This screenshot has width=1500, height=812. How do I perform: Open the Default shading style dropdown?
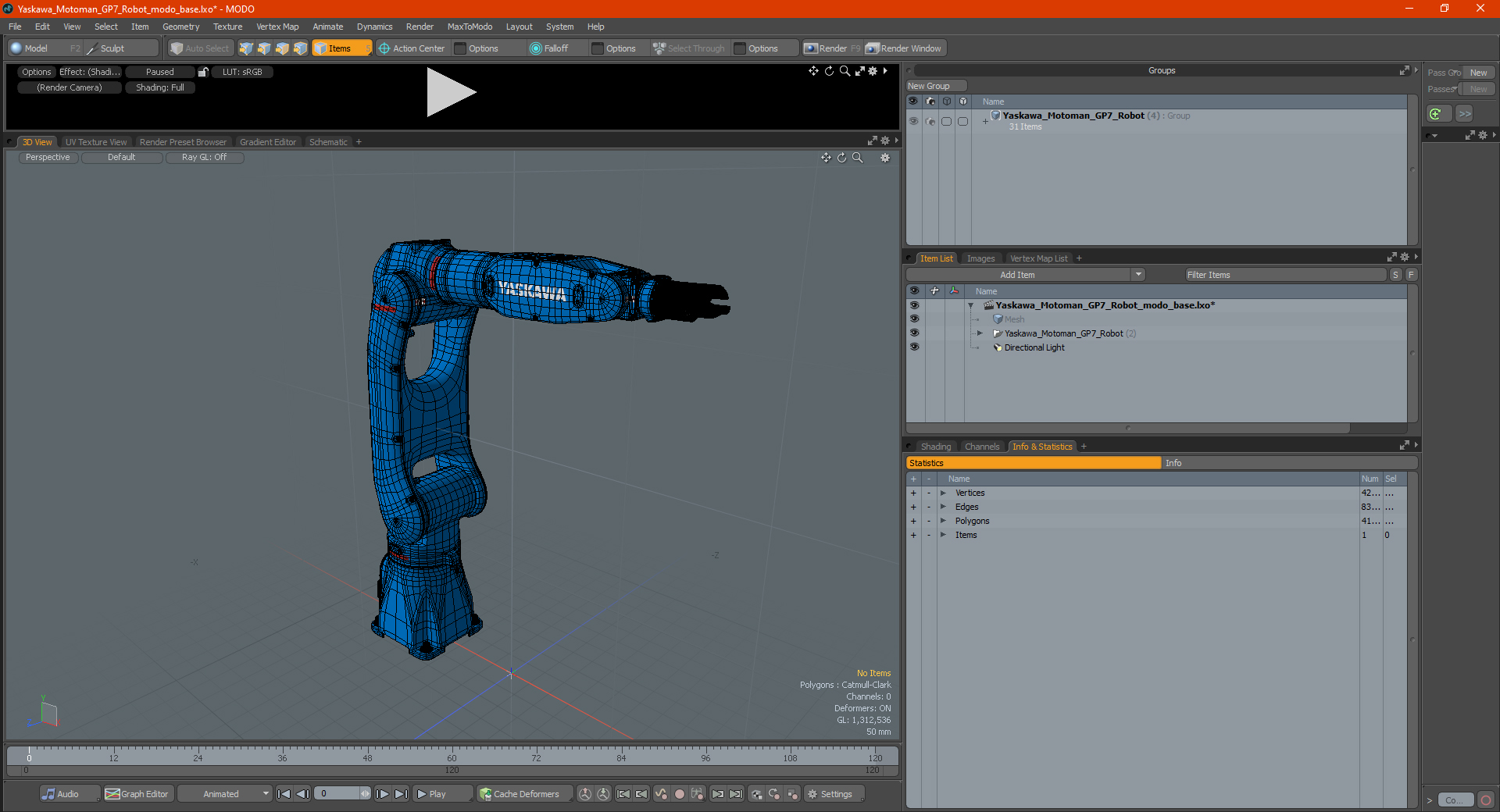[122, 158]
